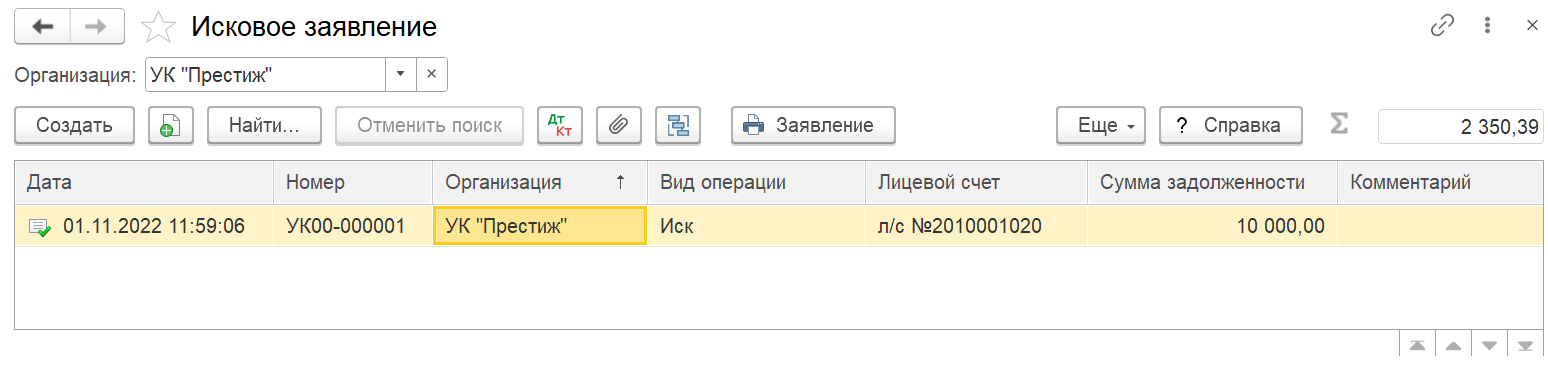Open the Справка help
1548x368 pixels.
[1230, 125]
